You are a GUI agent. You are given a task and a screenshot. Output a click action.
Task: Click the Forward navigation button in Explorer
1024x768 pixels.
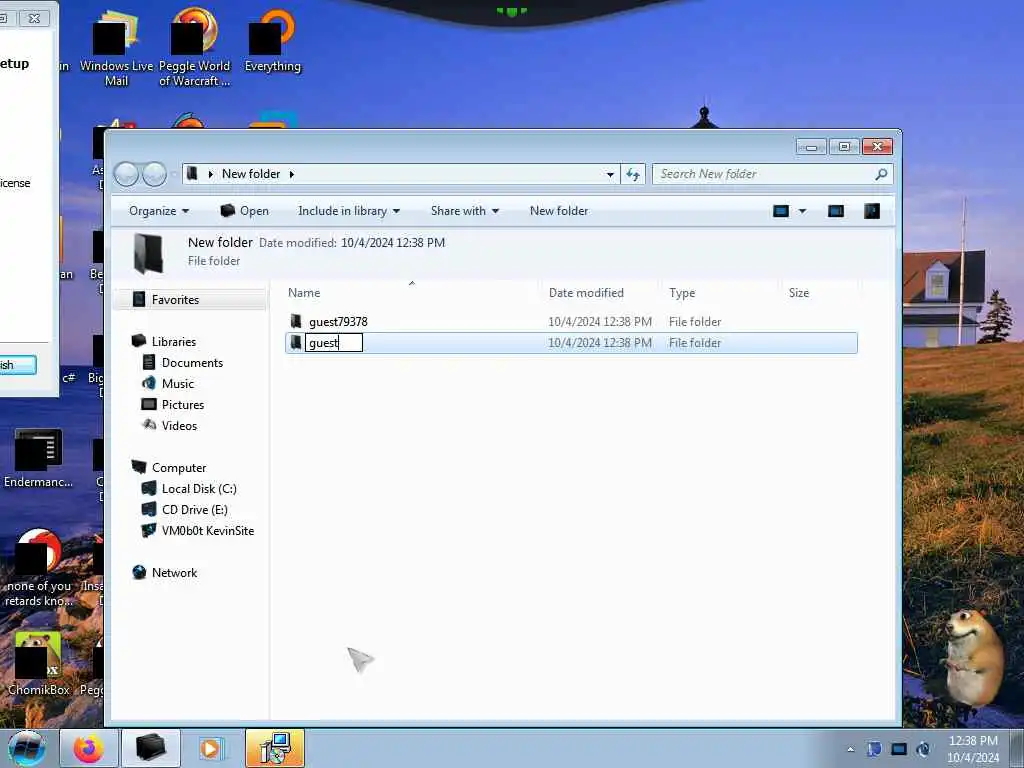tap(154, 174)
